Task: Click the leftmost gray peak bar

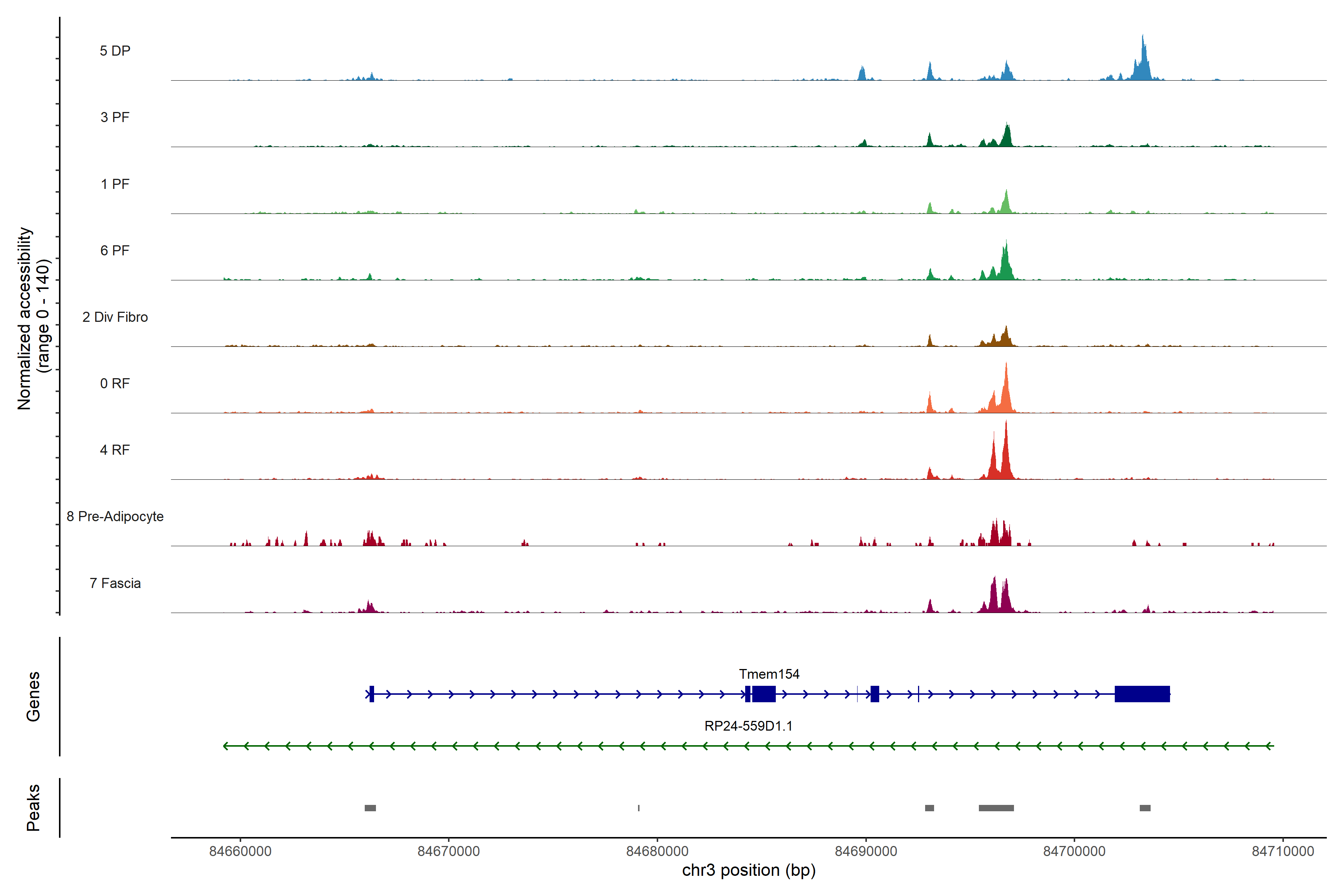Action: coord(370,808)
